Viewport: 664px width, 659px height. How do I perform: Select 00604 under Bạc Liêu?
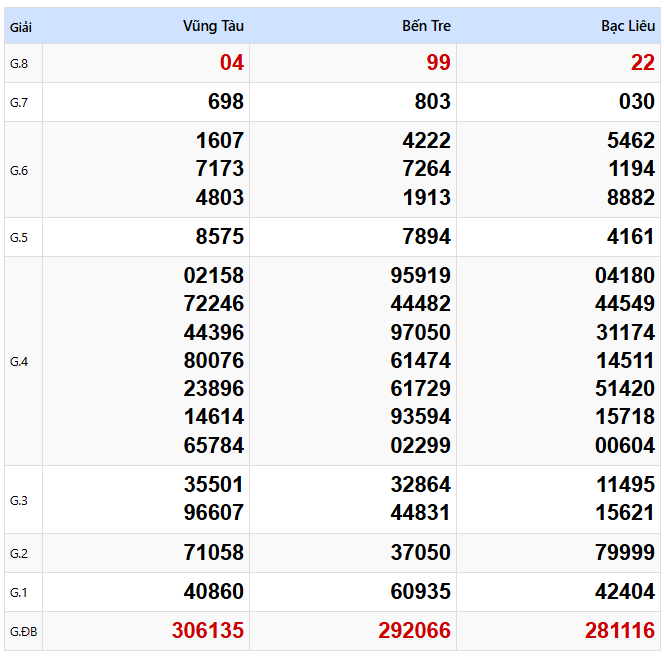[625, 446]
